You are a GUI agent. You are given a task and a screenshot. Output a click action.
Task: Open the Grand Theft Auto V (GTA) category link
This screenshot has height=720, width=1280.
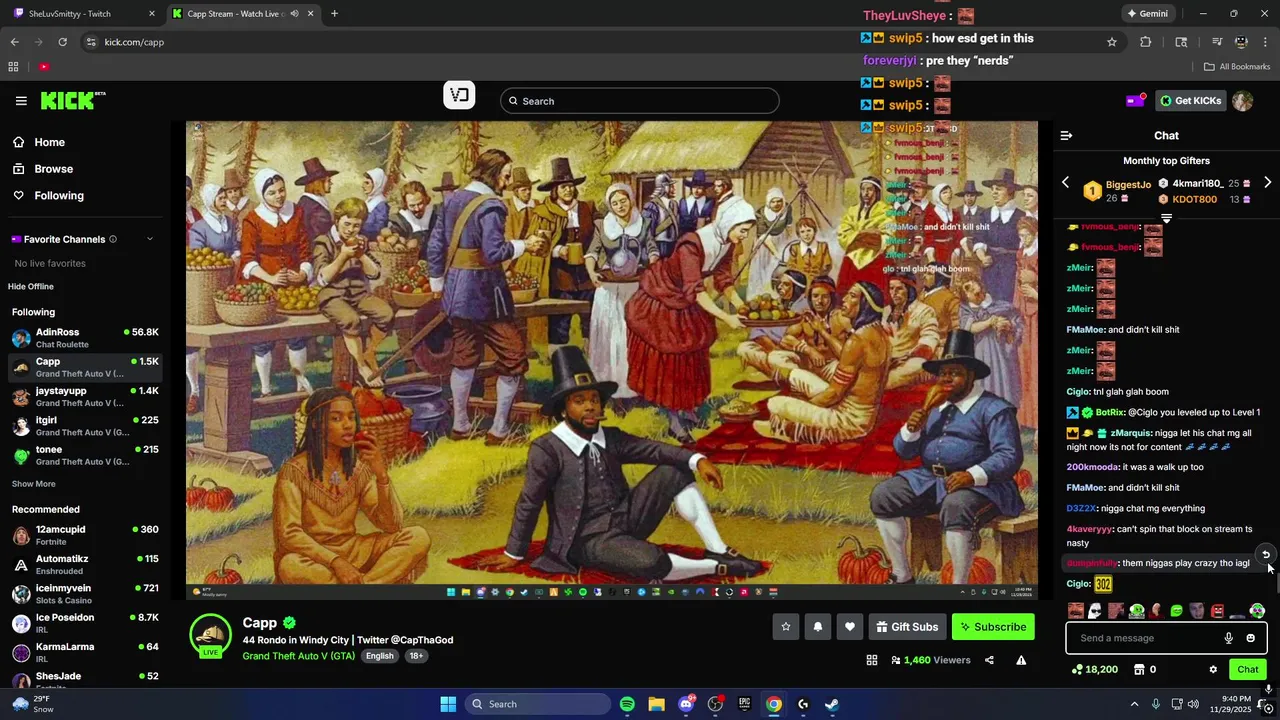tap(298, 656)
